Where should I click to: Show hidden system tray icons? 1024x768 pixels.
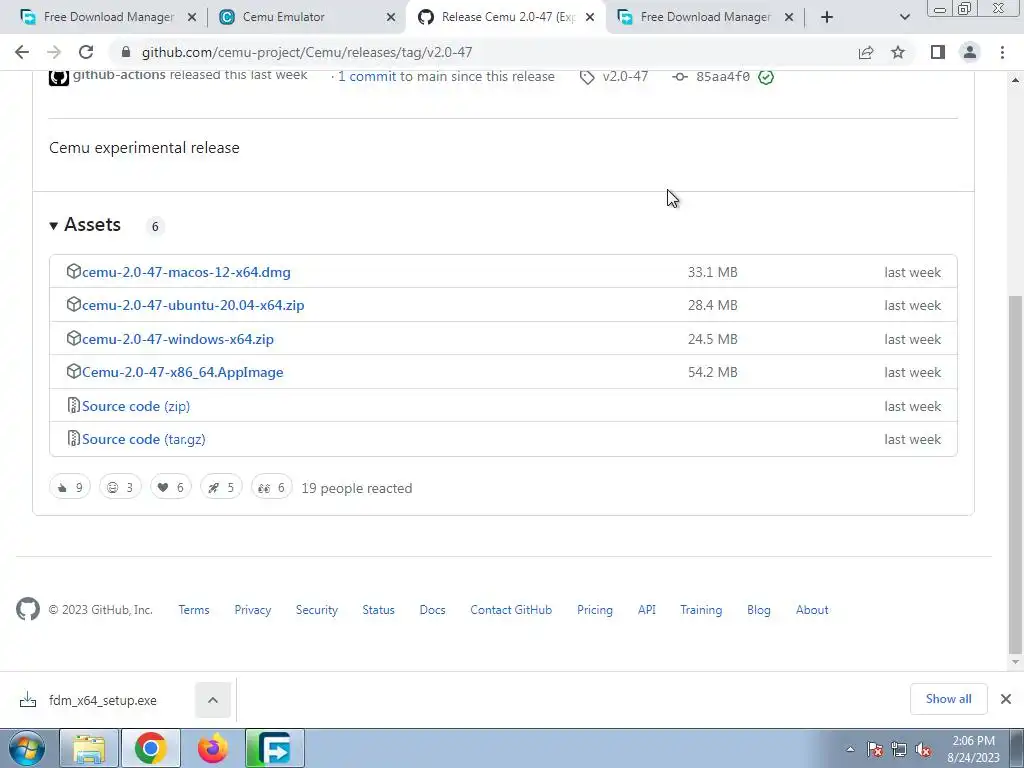(x=850, y=750)
